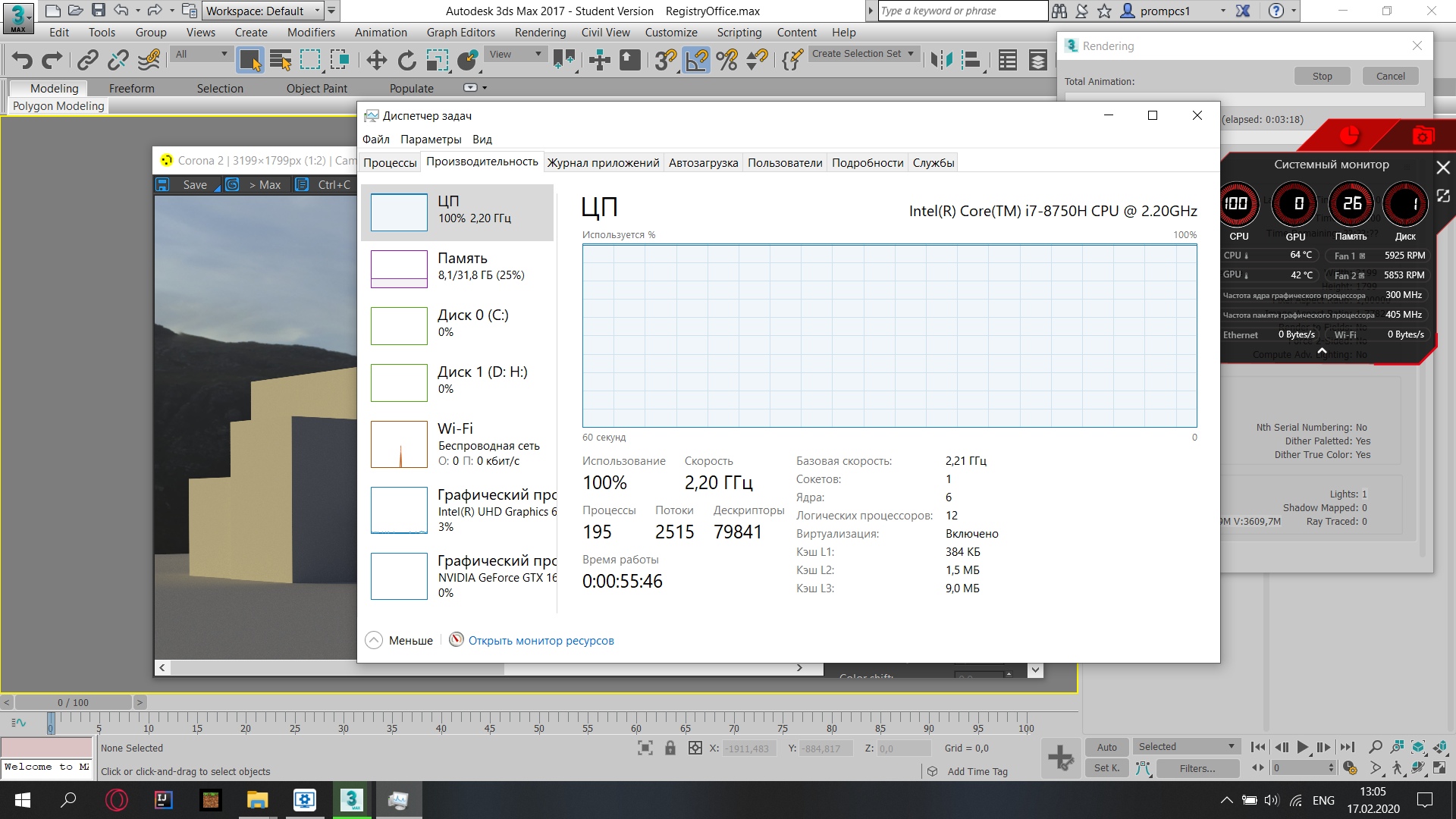Click the Select and Link icon
This screenshot has height=819, width=1456.
88,60
